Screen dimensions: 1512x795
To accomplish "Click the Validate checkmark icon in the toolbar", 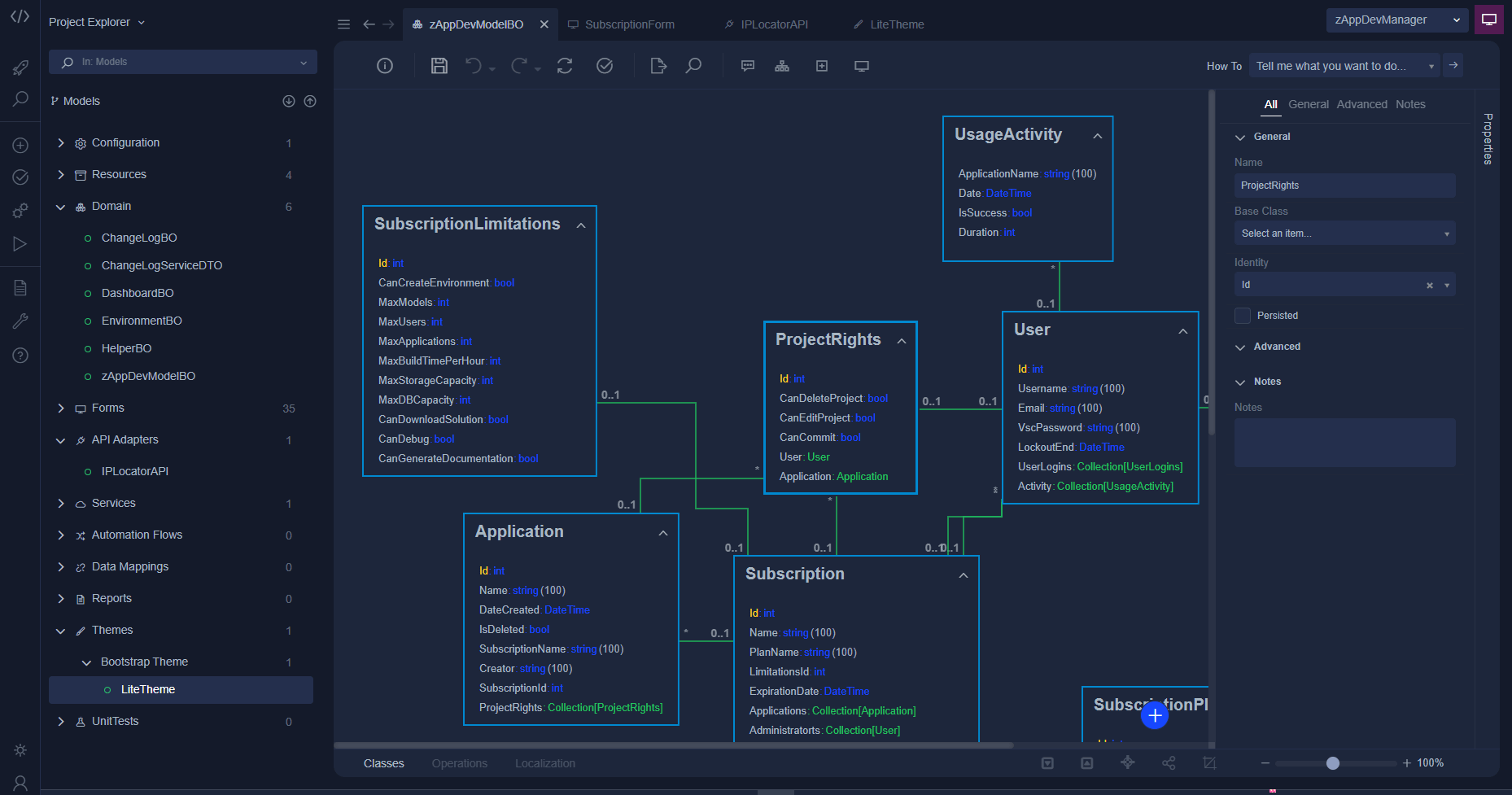I will (x=605, y=66).
